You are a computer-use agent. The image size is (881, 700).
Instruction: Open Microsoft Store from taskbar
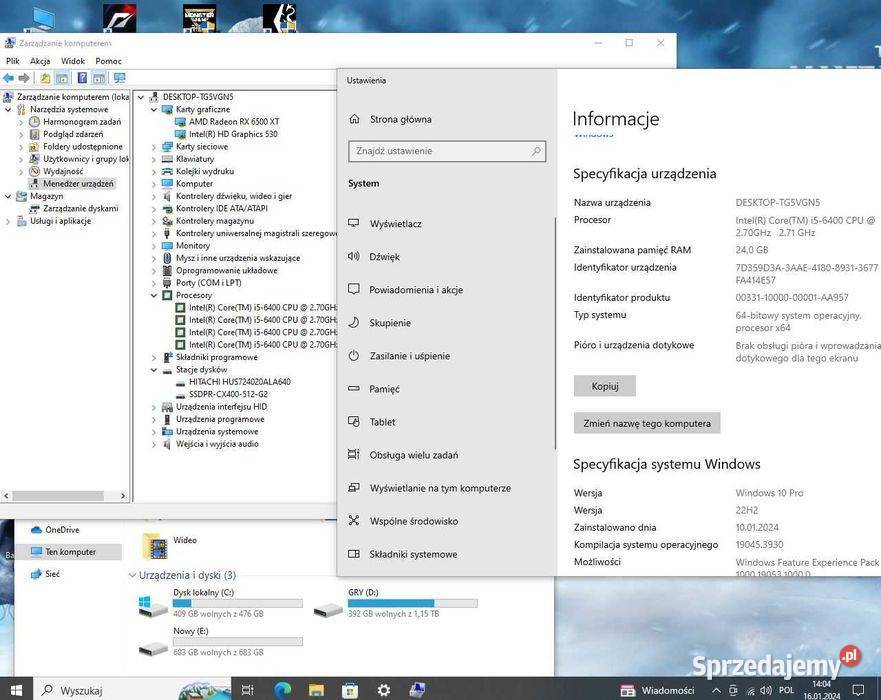[x=350, y=690]
